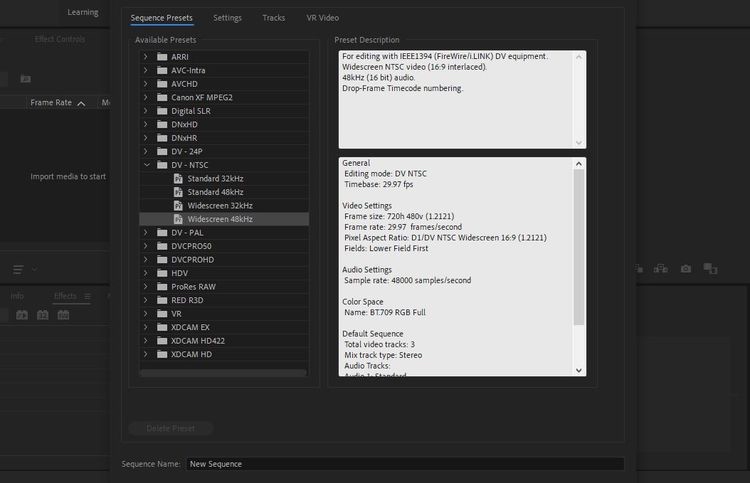
Task: Open the Effects panel menu icon
Action: coord(87,296)
